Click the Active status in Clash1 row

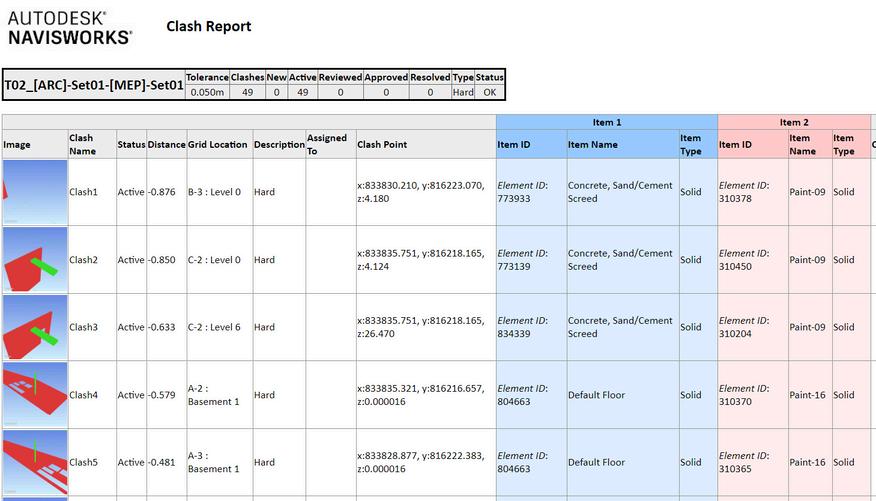coord(131,192)
